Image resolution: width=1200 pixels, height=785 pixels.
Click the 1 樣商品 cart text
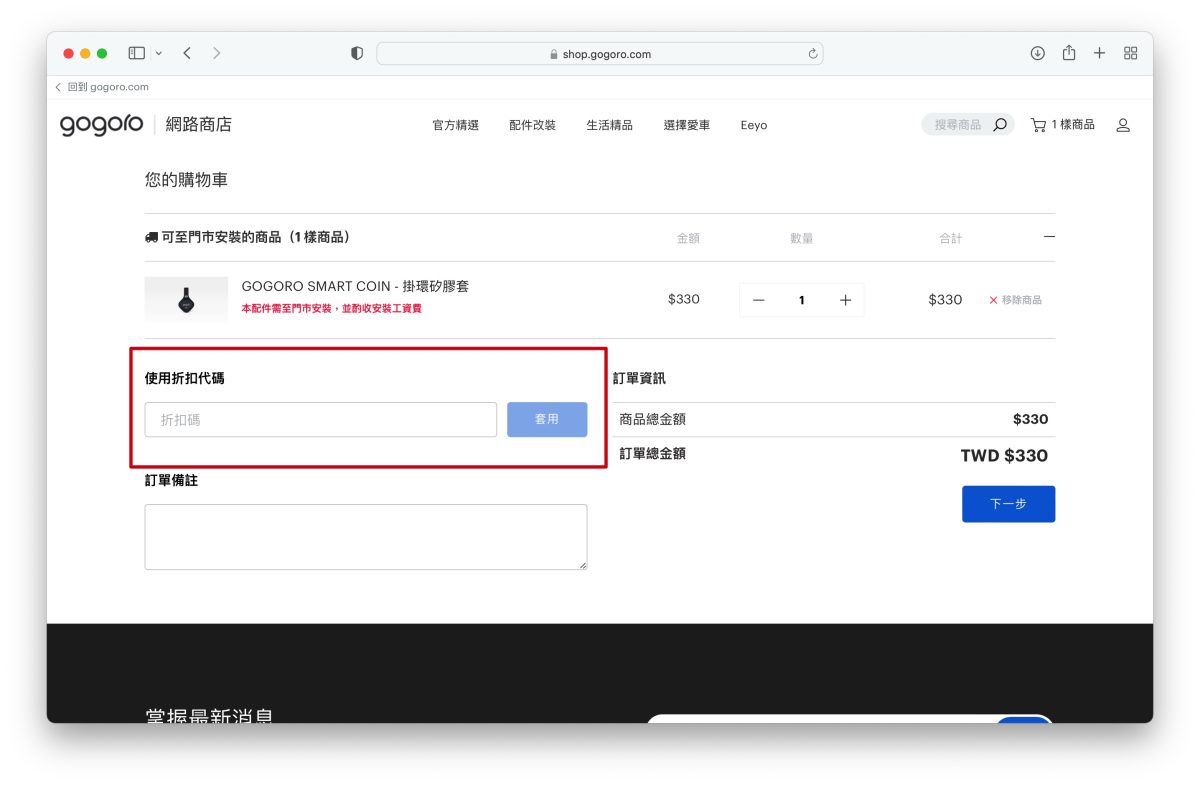pyautogui.click(x=1073, y=125)
